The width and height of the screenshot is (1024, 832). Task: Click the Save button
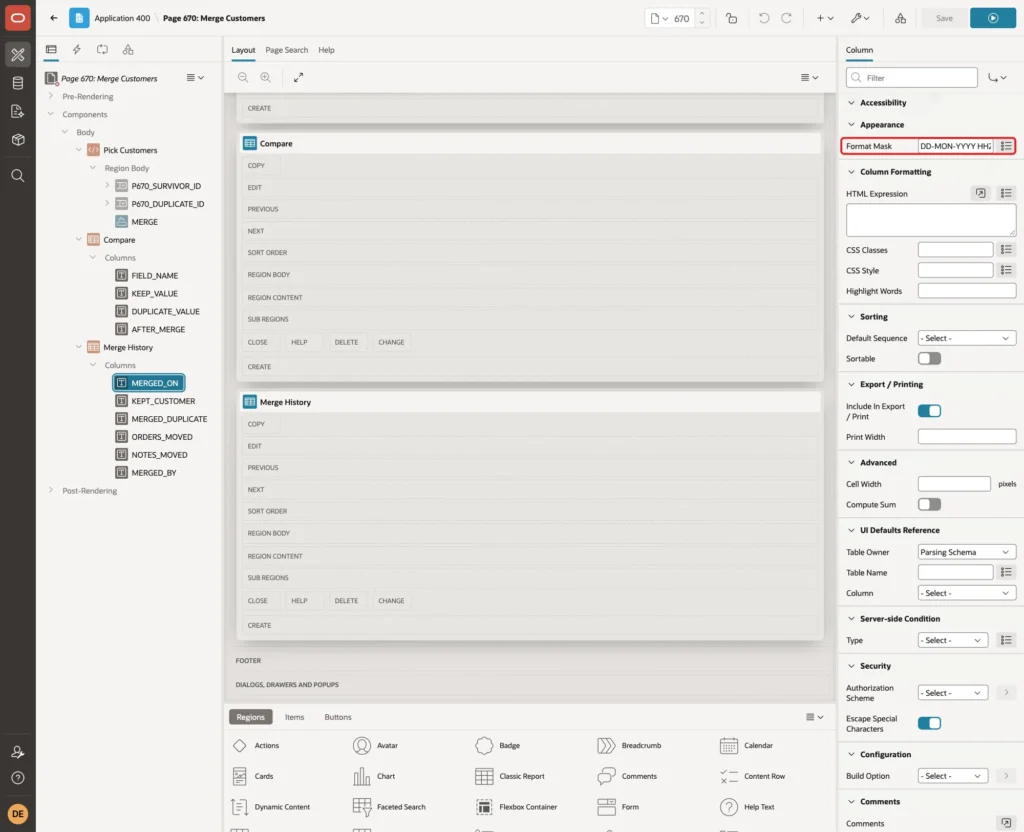click(x=944, y=18)
